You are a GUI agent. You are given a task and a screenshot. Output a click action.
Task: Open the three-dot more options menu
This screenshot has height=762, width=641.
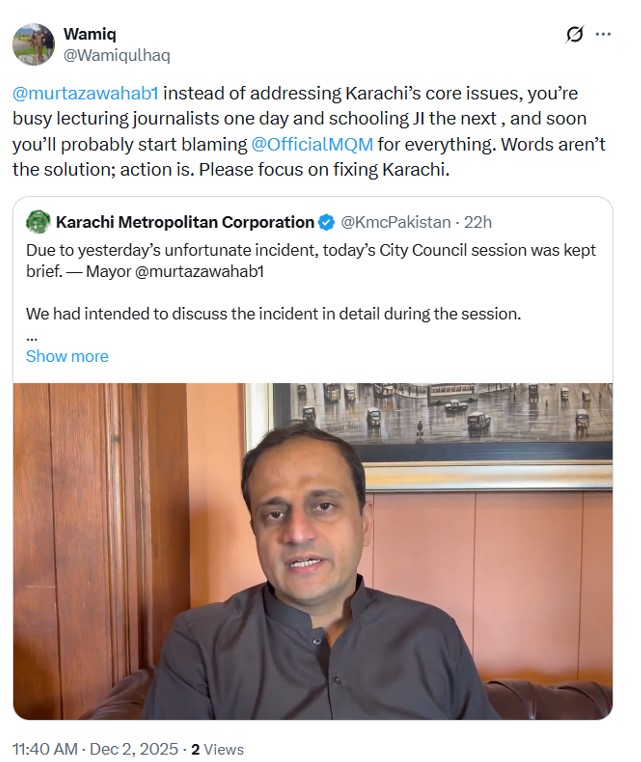(x=603, y=34)
